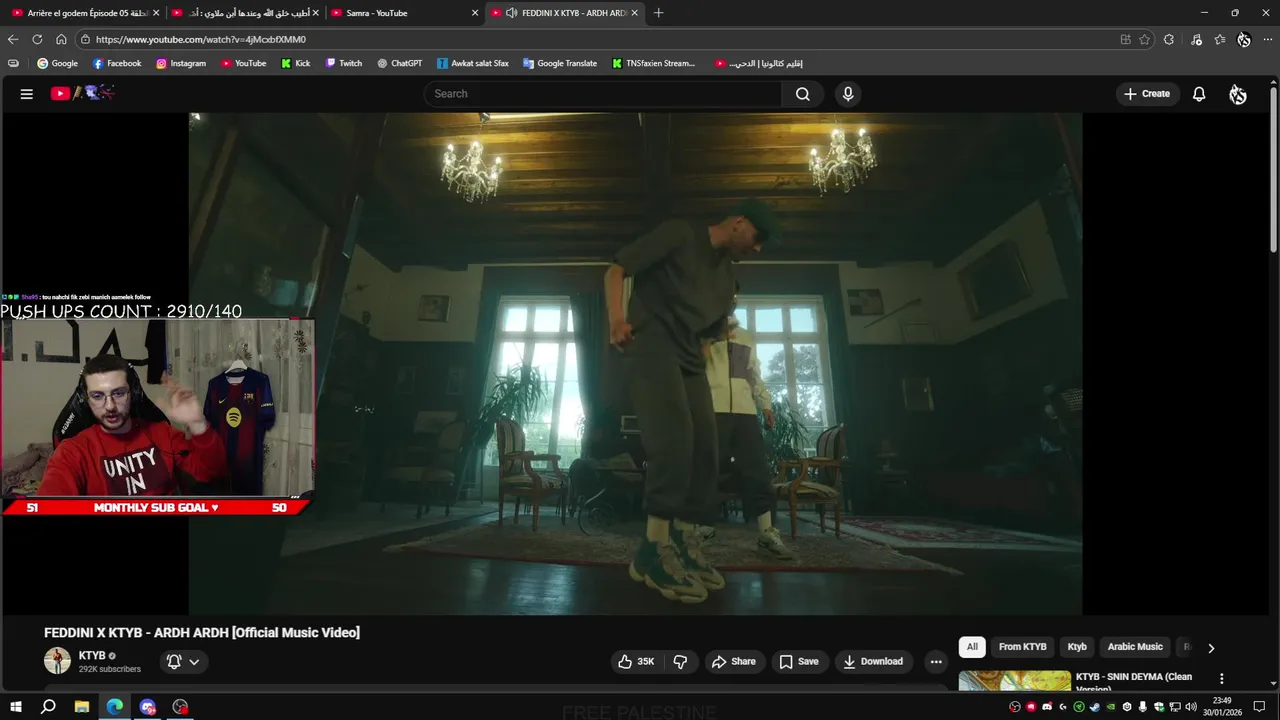Switch to the second Arabic-titled YouTube tab
Viewport: 1280px width, 720px height.
click(x=244, y=13)
